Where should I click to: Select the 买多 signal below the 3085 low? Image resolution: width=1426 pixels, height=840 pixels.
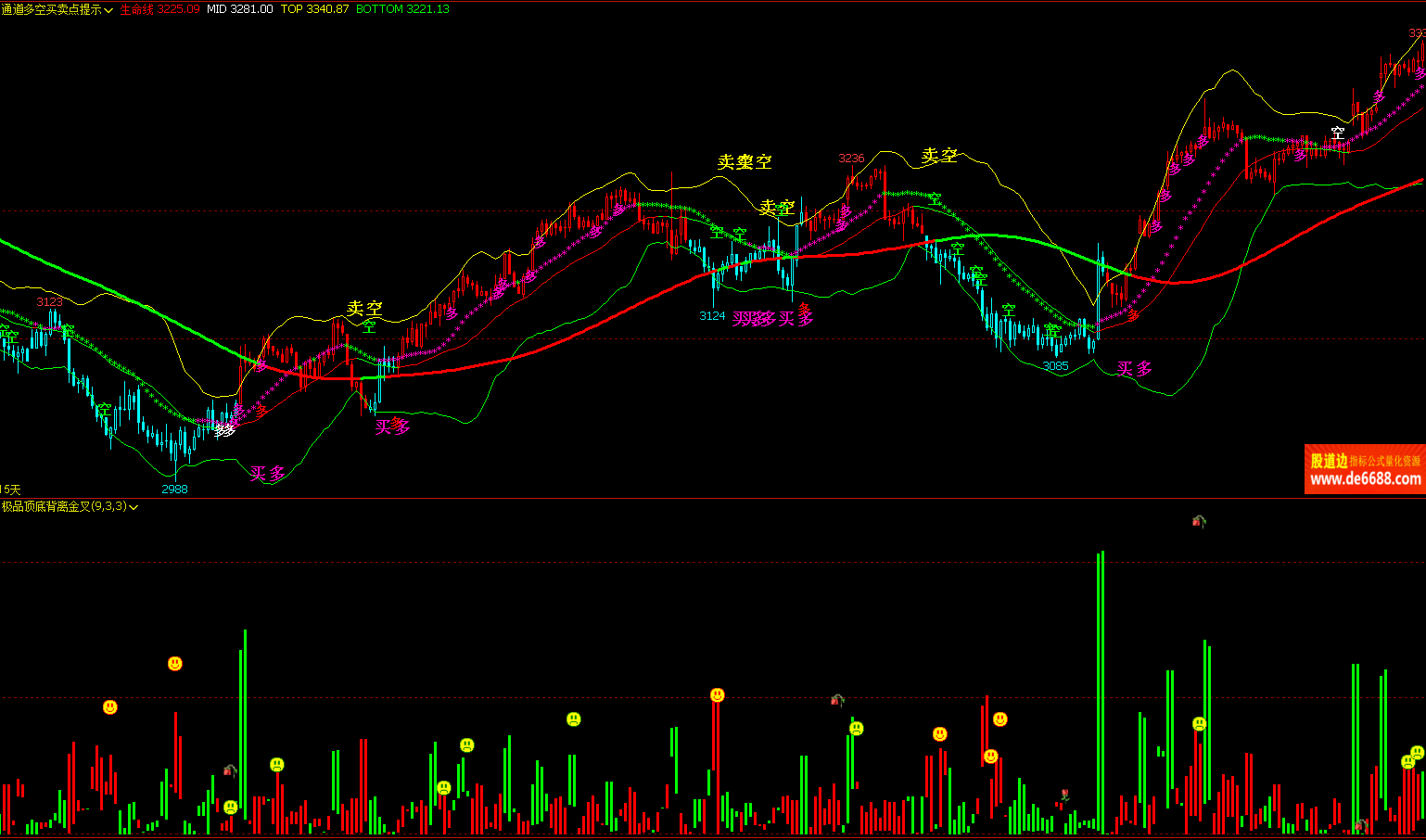coord(1134,369)
